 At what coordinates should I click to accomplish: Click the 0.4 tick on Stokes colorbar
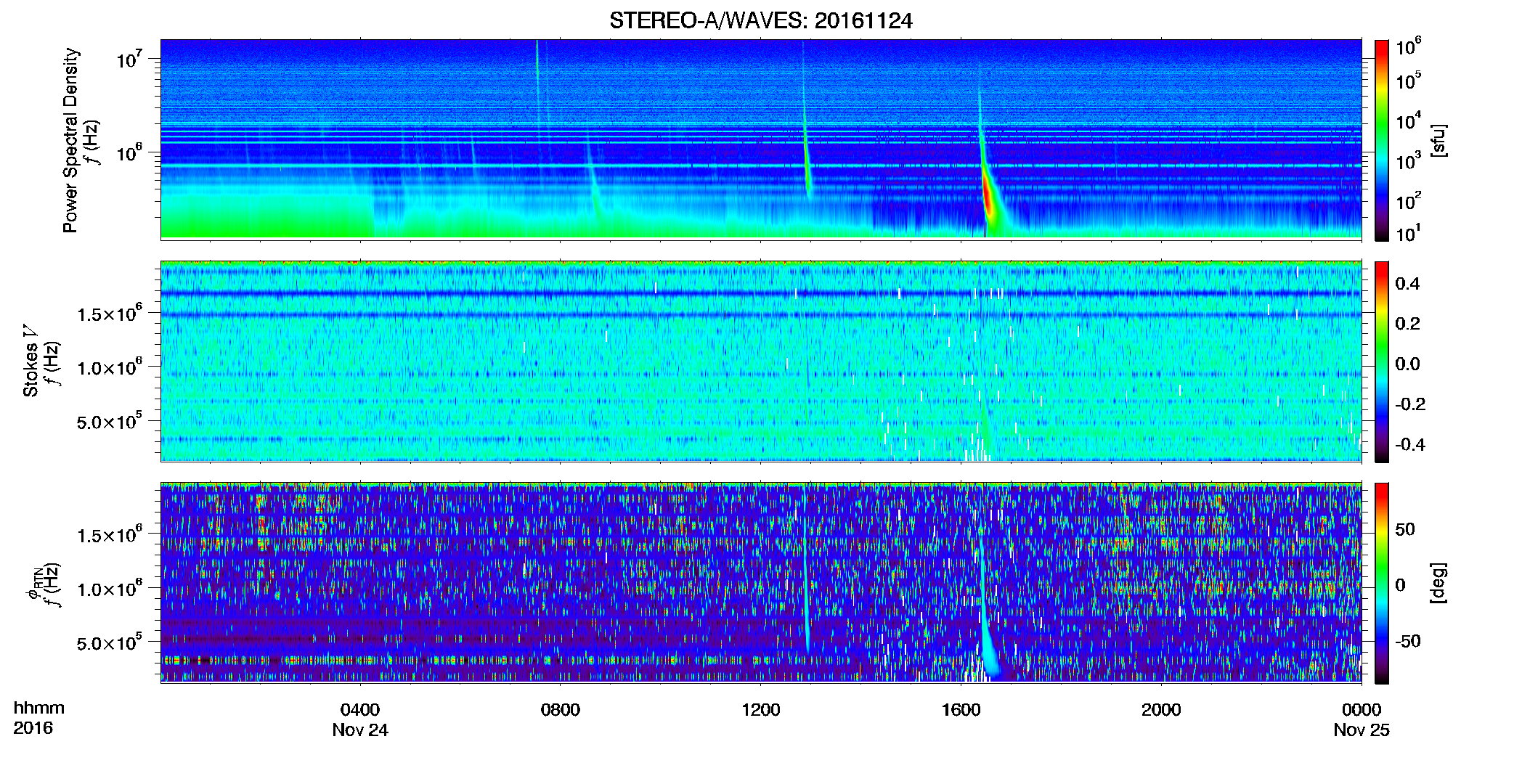point(1407,284)
